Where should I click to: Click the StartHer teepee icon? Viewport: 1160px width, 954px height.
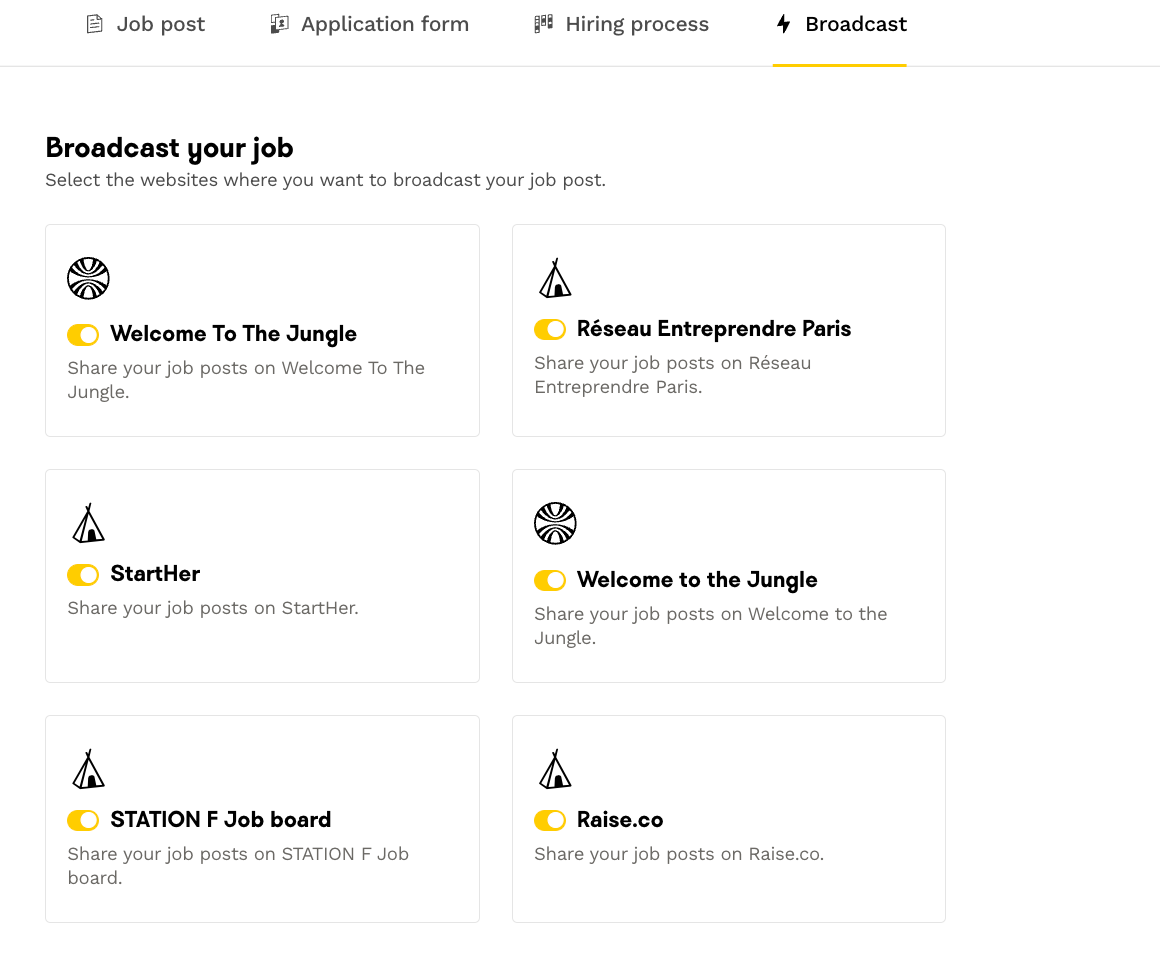coord(88,523)
